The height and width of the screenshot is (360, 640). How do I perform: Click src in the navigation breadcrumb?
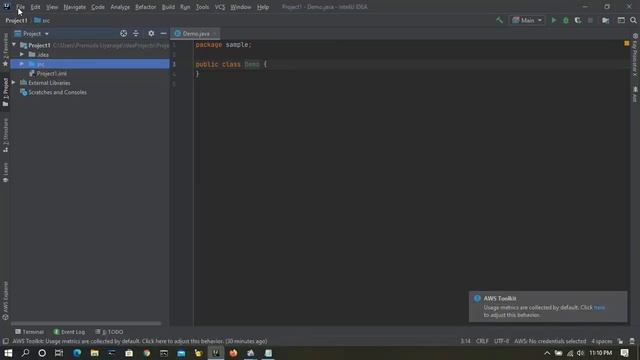pyautogui.click(x=42, y=20)
